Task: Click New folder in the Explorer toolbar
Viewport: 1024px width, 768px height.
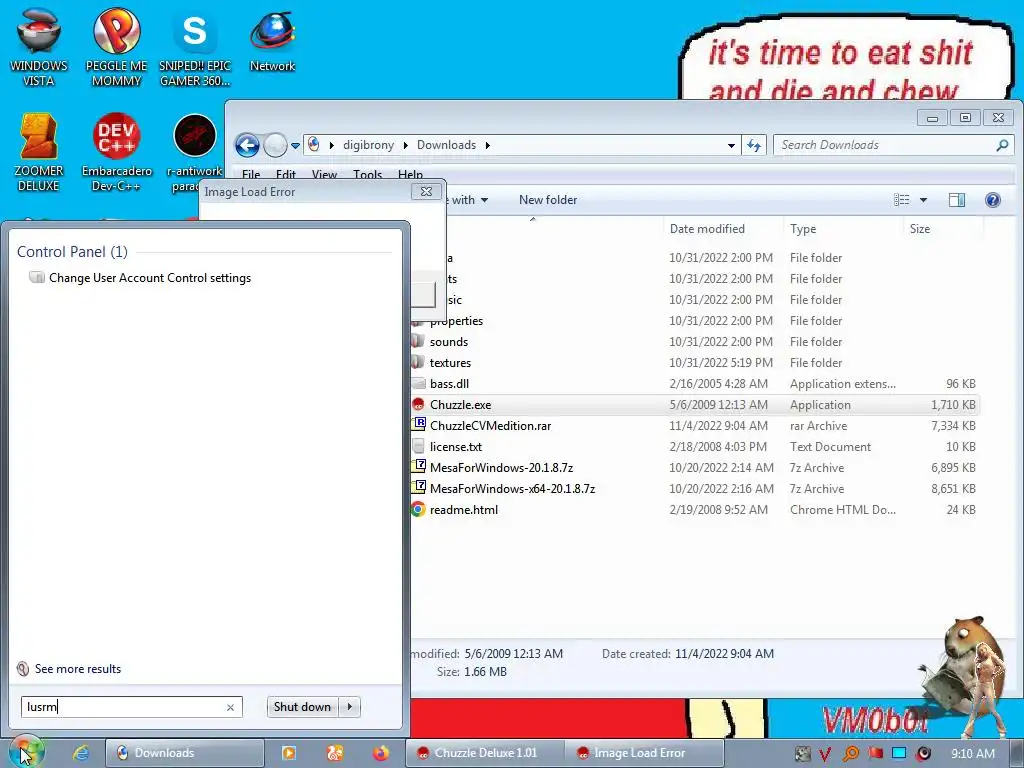Action: click(x=548, y=200)
